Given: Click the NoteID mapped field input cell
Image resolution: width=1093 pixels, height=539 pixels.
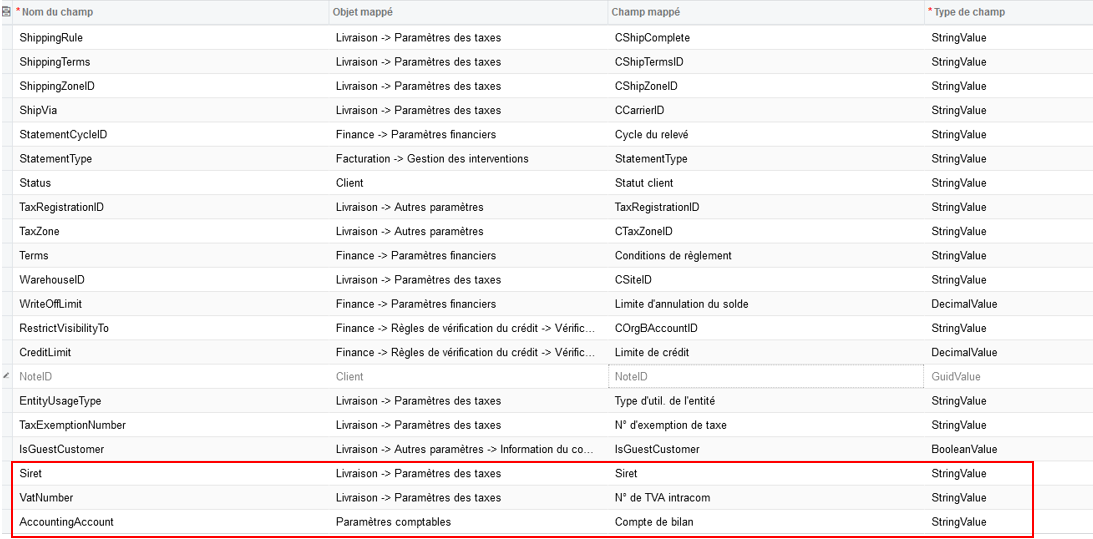Looking at the screenshot, I should click(x=766, y=377).
